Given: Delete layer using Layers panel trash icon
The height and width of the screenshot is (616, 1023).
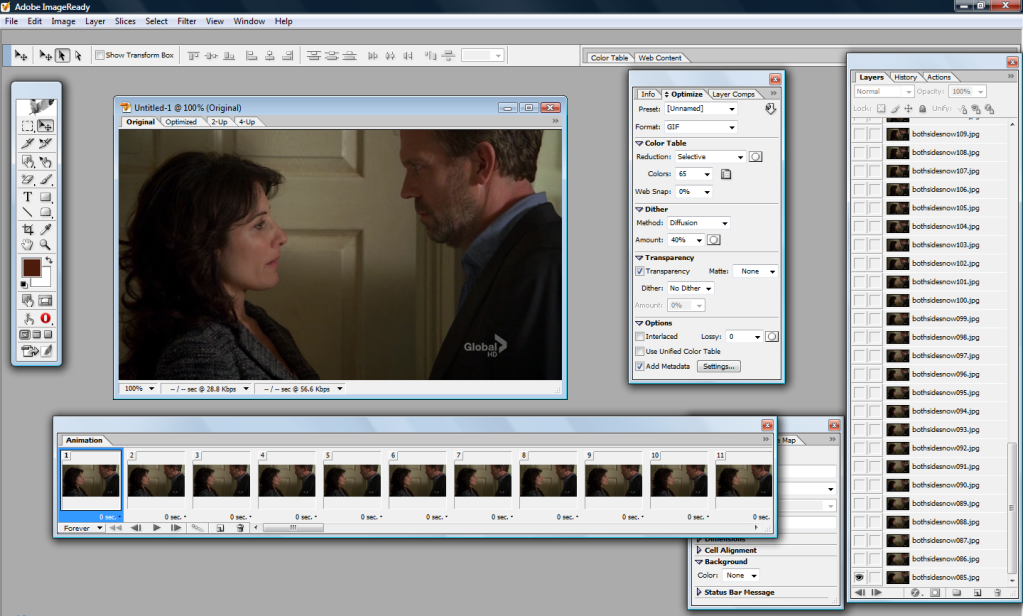Looking at the screenshot, I should 997,593.
